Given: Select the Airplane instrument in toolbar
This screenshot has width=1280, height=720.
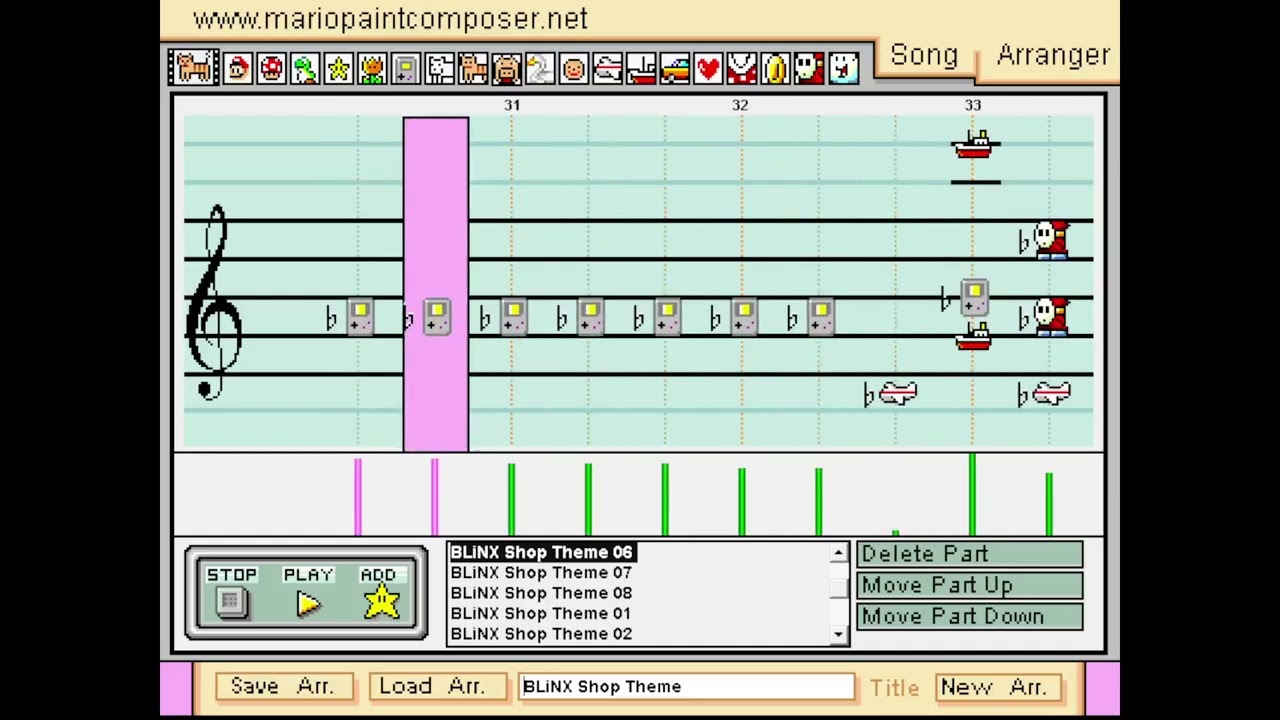Looking at the screenshot, I should point(607,68).
